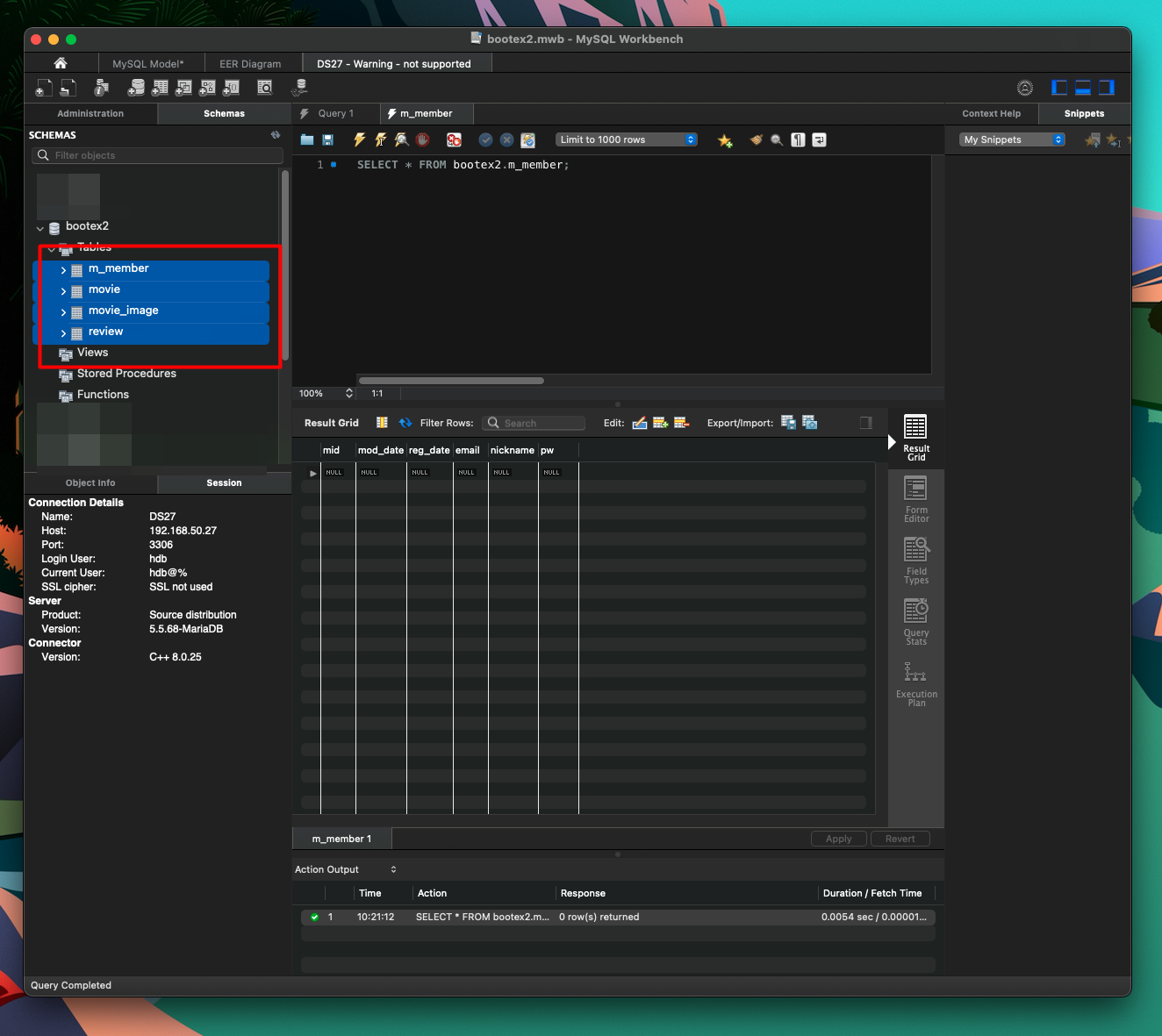
Task: Import records from an external file
Action: point(809,423)
